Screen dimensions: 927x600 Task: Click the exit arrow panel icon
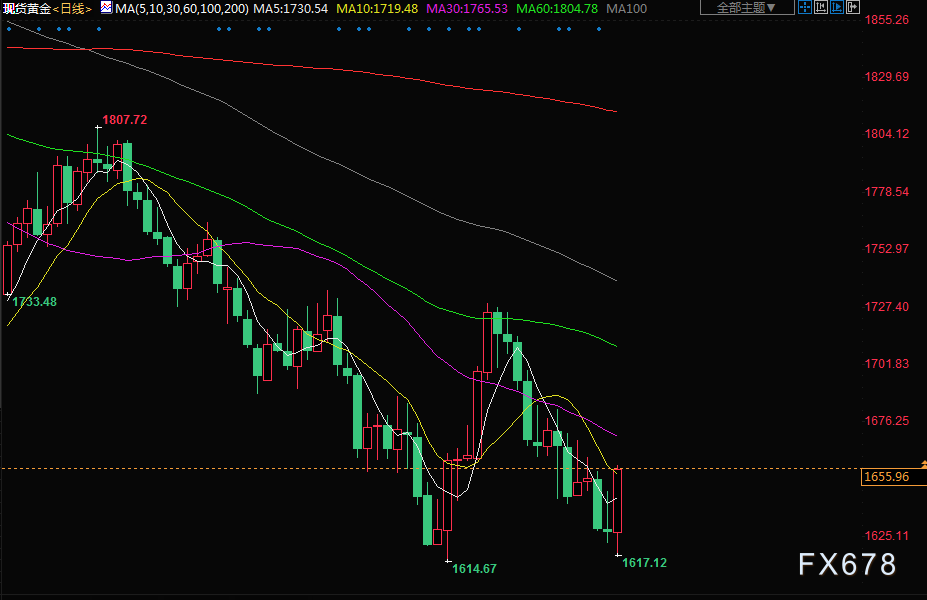point(853,8)
